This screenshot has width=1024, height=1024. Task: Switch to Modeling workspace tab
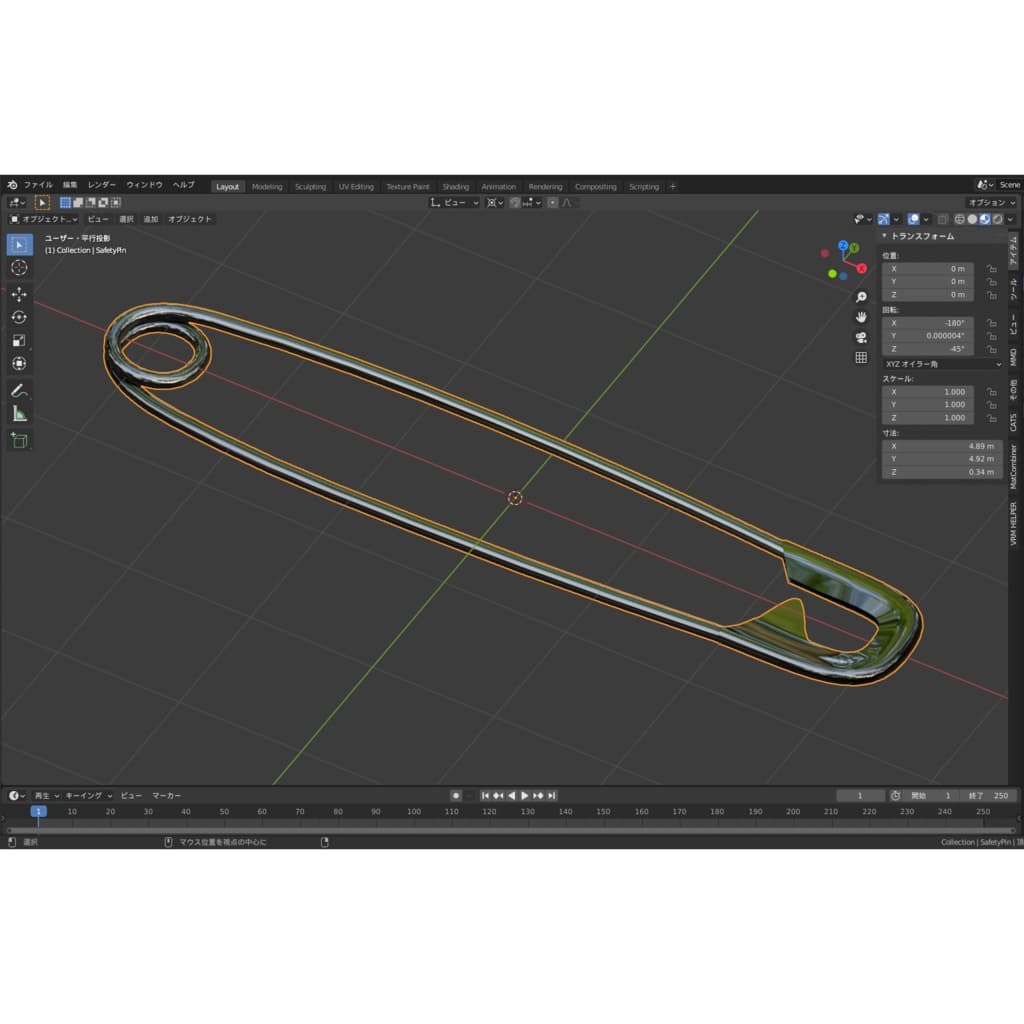click(x=267, y=187)
